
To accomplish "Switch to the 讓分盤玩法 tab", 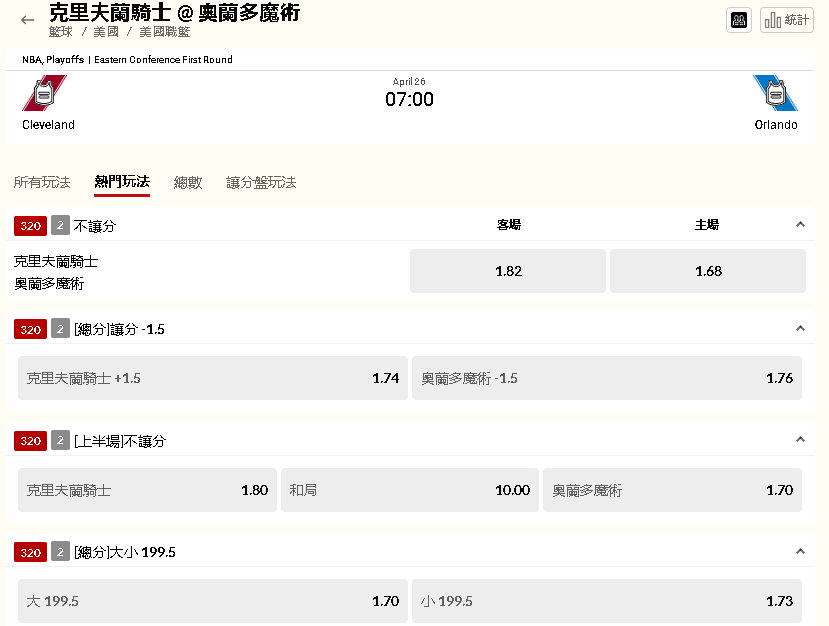I will [x=261, y=182].
